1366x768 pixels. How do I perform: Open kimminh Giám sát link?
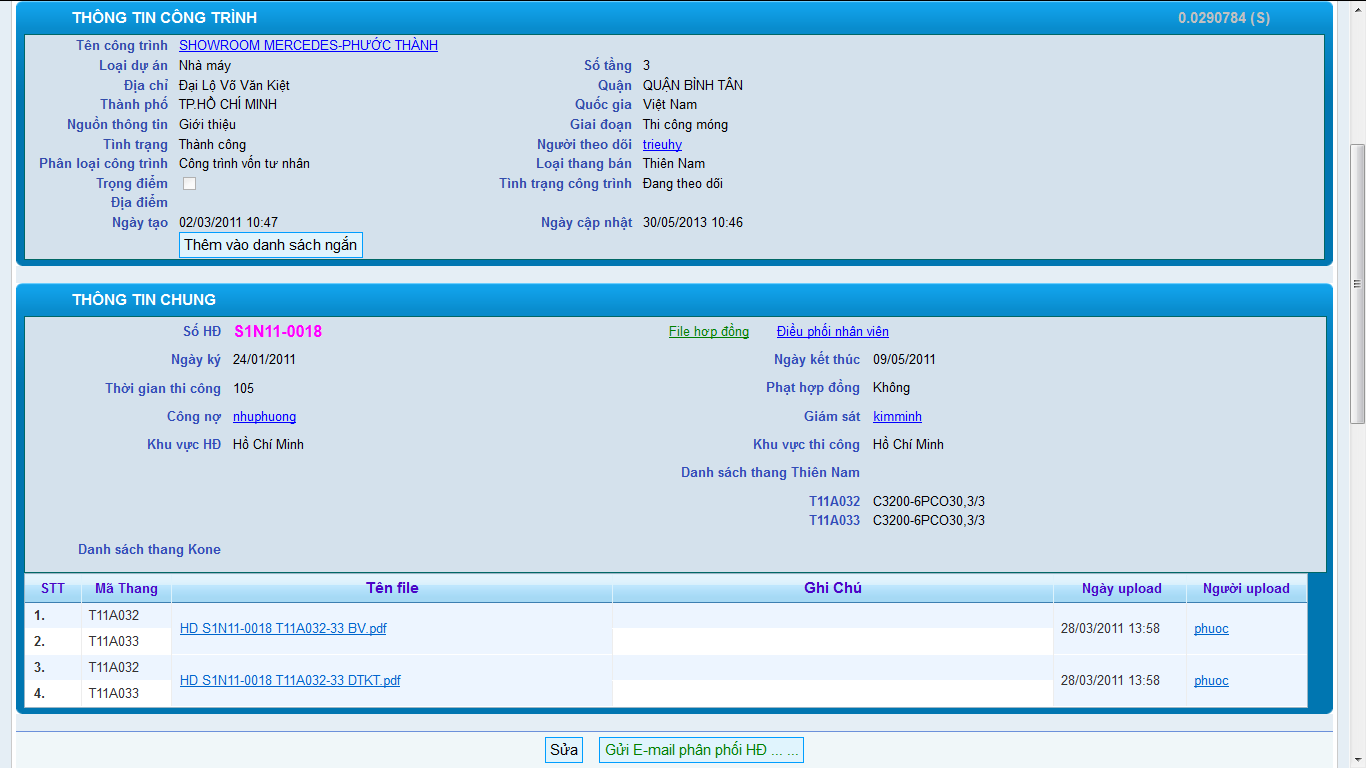897,416
